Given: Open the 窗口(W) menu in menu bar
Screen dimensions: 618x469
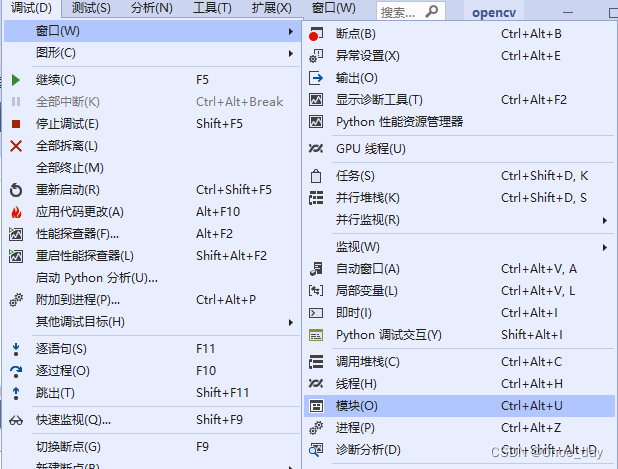Looking at the screenshot, I should pyautogui.click(x=334, y=8).
